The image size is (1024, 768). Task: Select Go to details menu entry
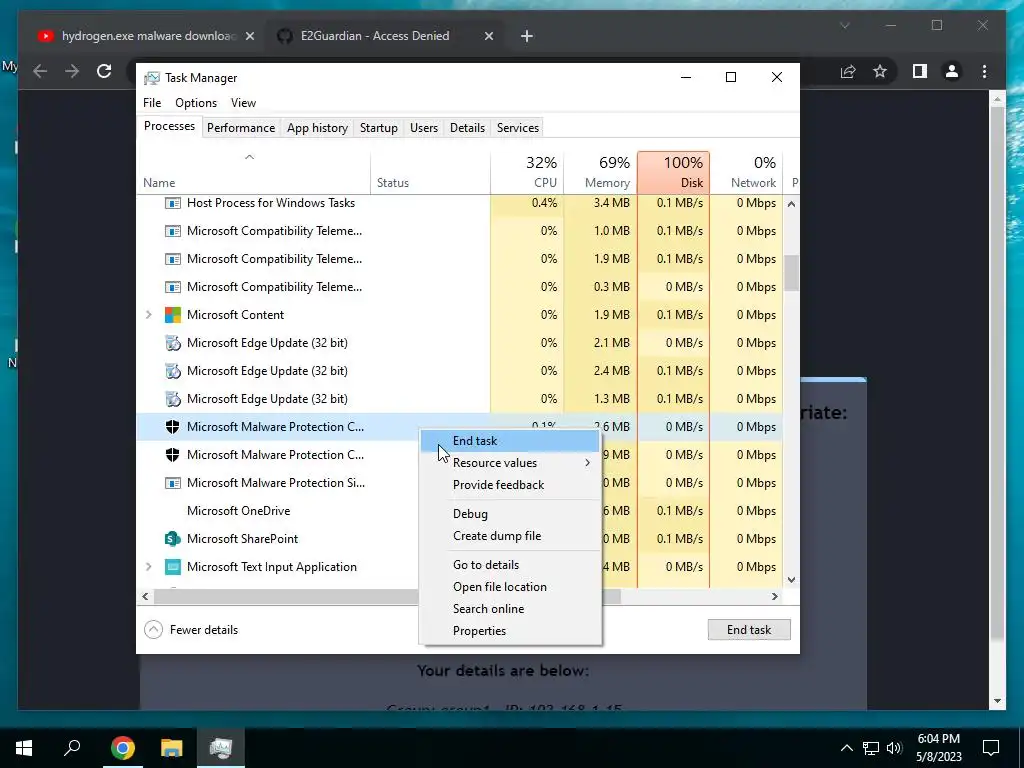[x=509, y=565]
